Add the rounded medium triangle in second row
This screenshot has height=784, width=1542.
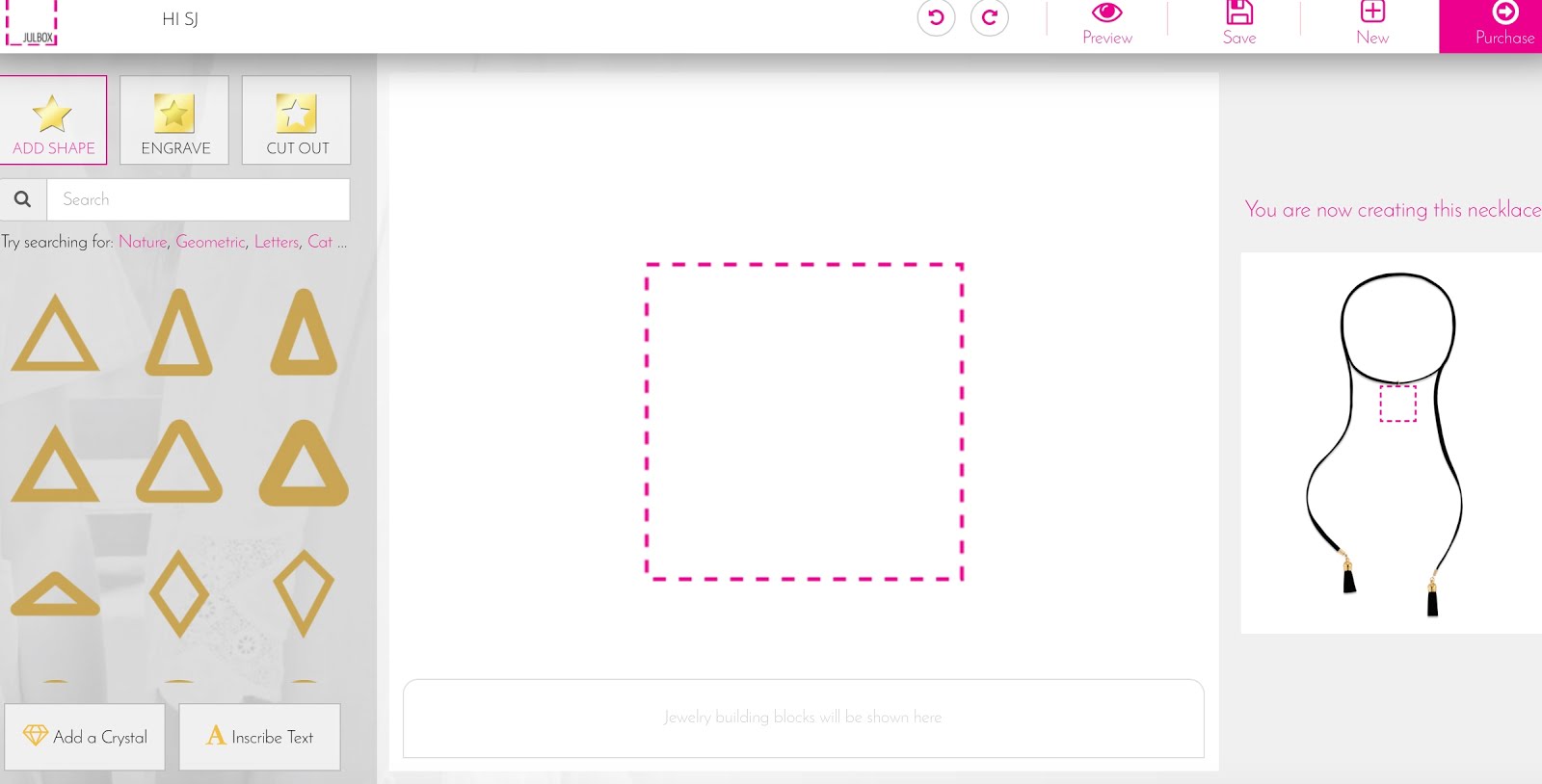(x=179, y=461)
